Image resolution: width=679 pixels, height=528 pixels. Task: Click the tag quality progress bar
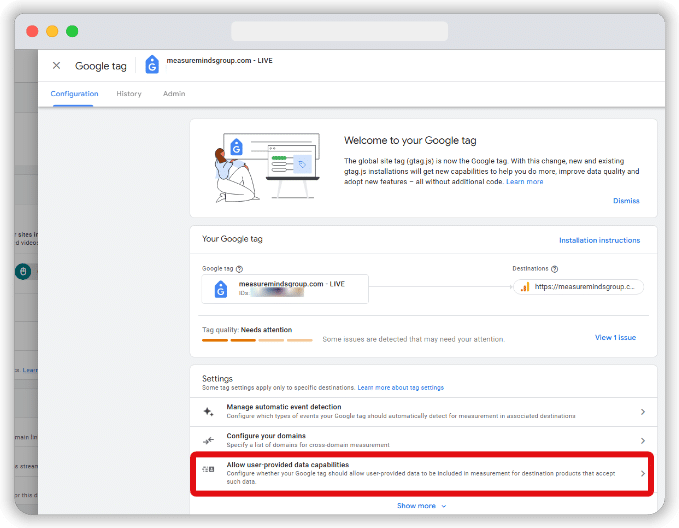click(x=257, y=340)
